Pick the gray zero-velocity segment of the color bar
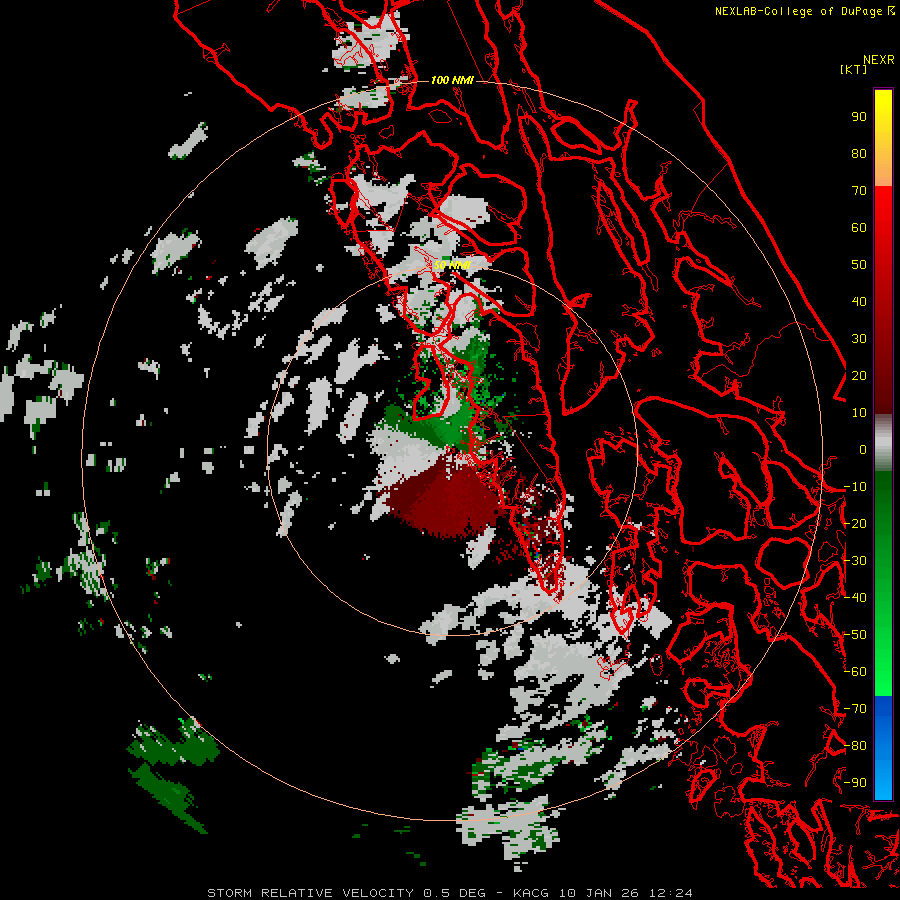This screenshot has height=900, width=900. click(883, 442)
